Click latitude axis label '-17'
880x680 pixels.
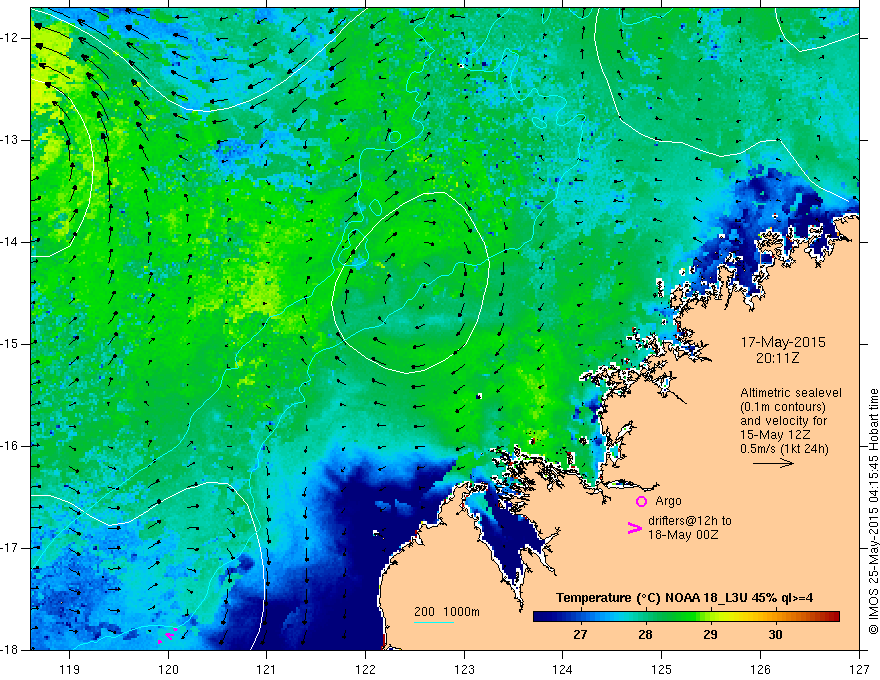tap(10, 548)
